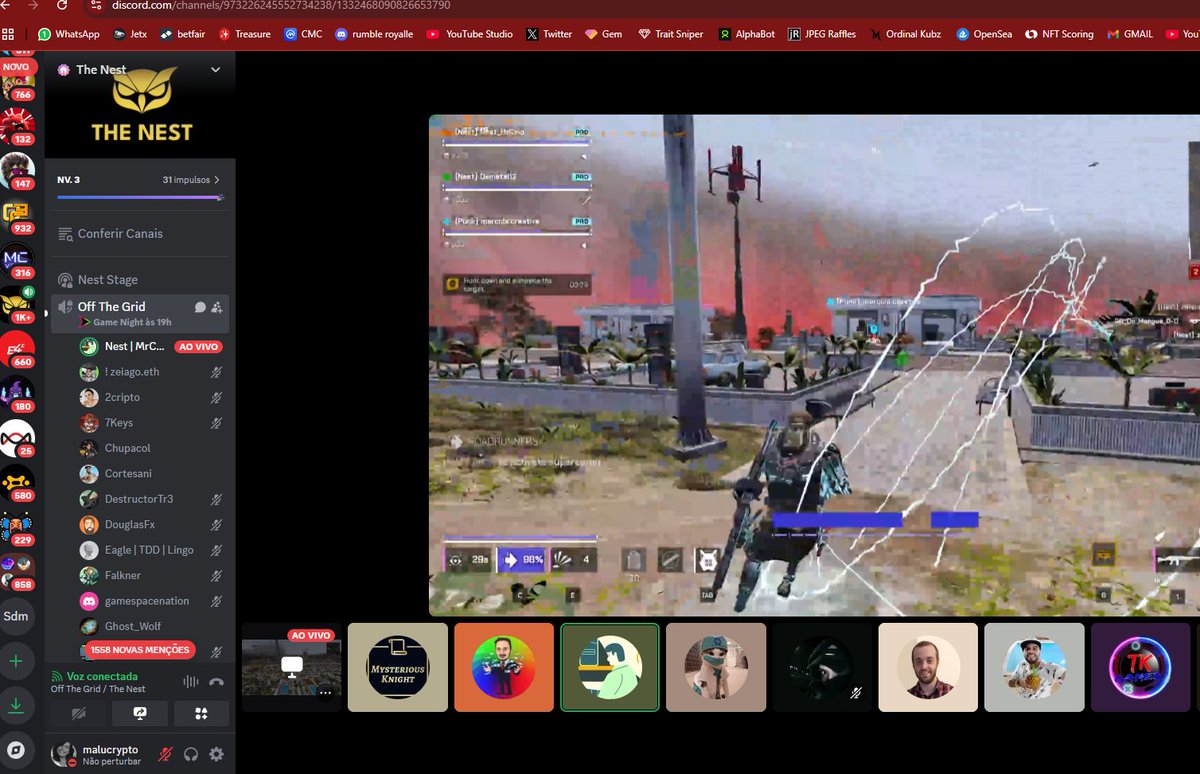The height and width of the screenshot is (774, 1200).
Task: Click the main game stream video
Action: (814, 365)
